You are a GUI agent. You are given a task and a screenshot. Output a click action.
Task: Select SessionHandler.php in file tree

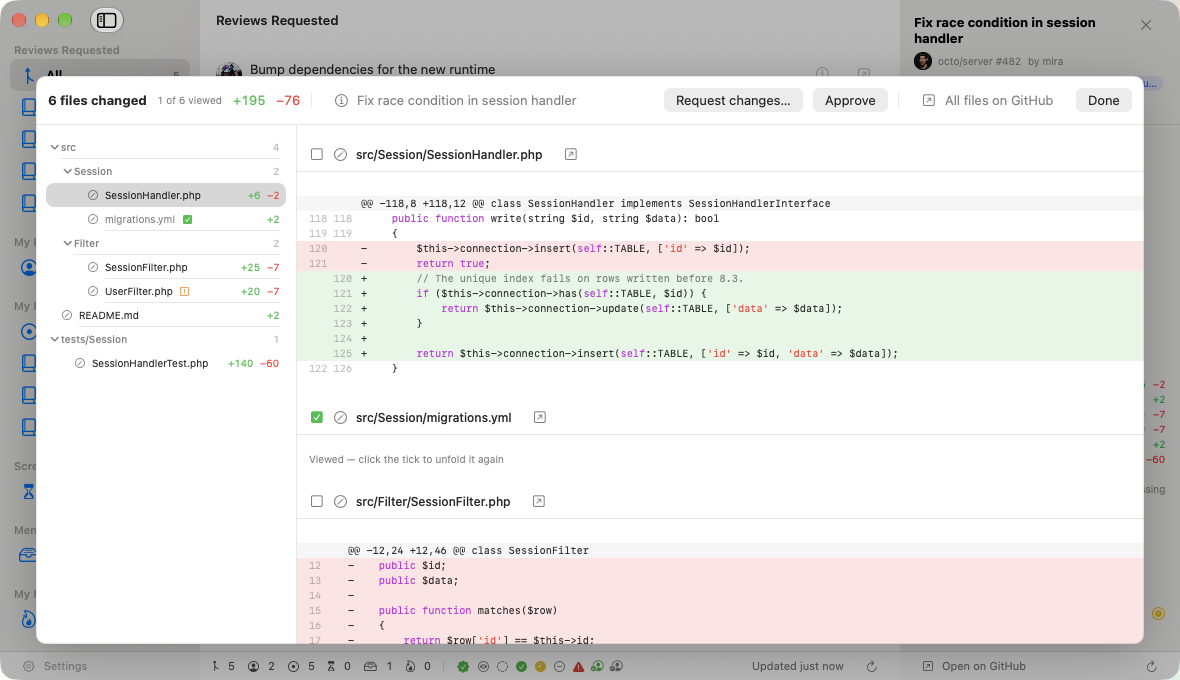coord(166,196)
